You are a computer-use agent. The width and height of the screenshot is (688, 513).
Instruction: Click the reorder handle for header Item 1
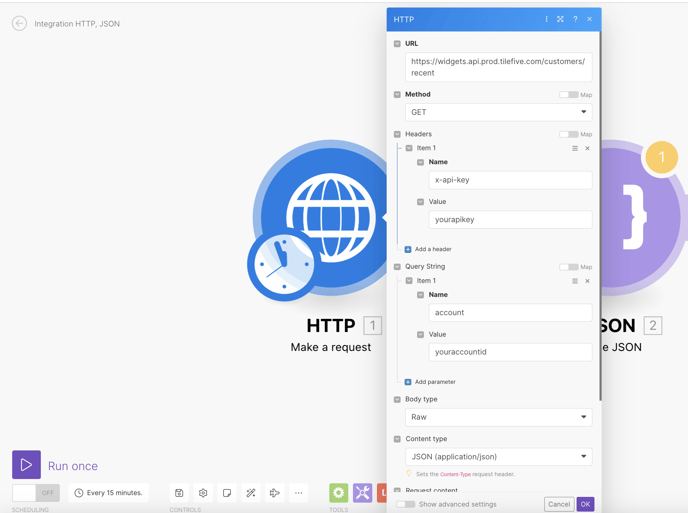575,148
